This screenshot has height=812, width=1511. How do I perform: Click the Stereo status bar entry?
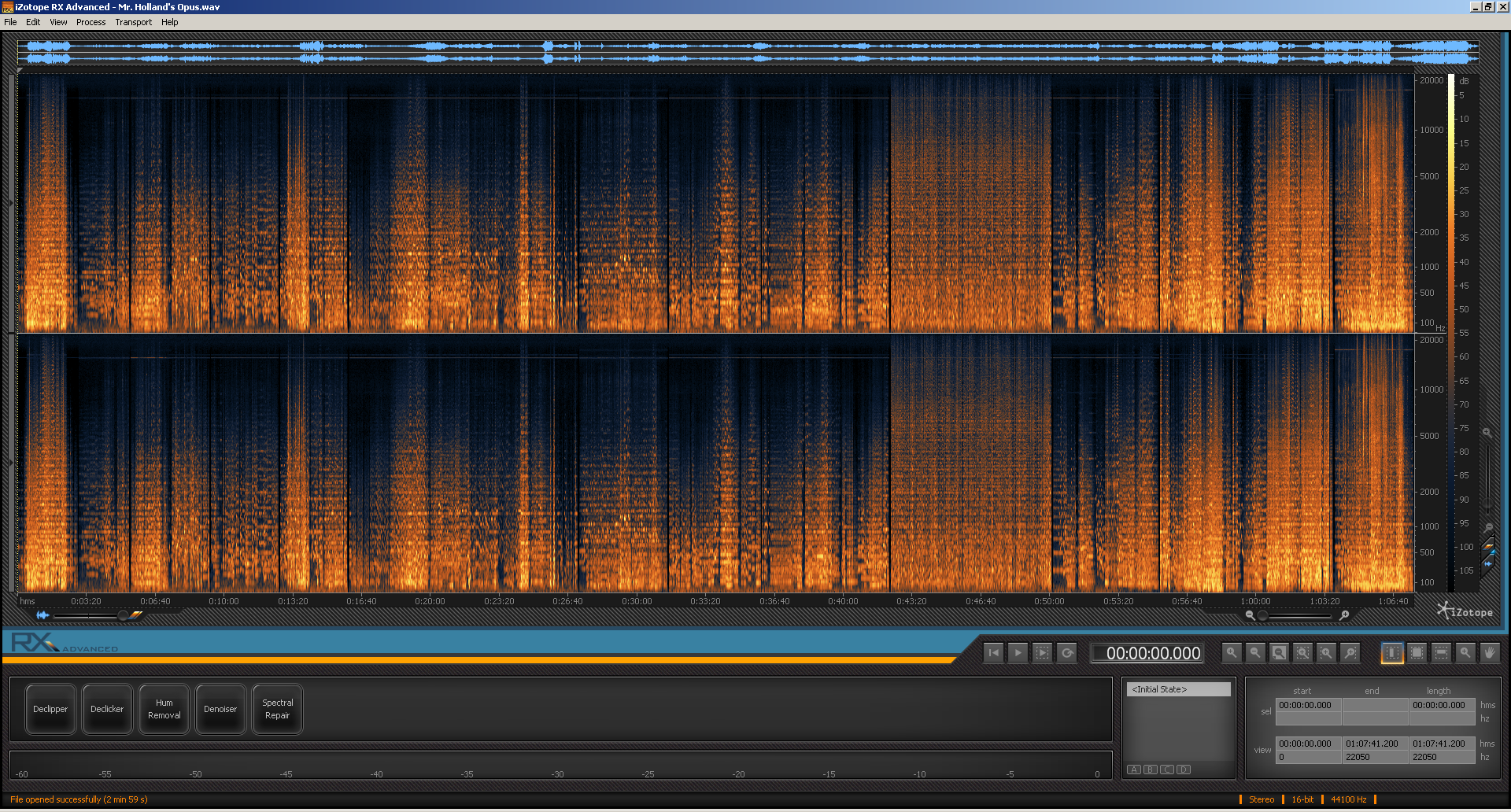click(1262, 799)
